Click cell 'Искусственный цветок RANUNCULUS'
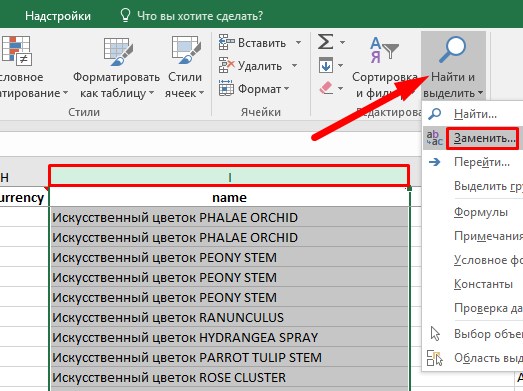Screen dimensions: 523x391 coord(229,317)
